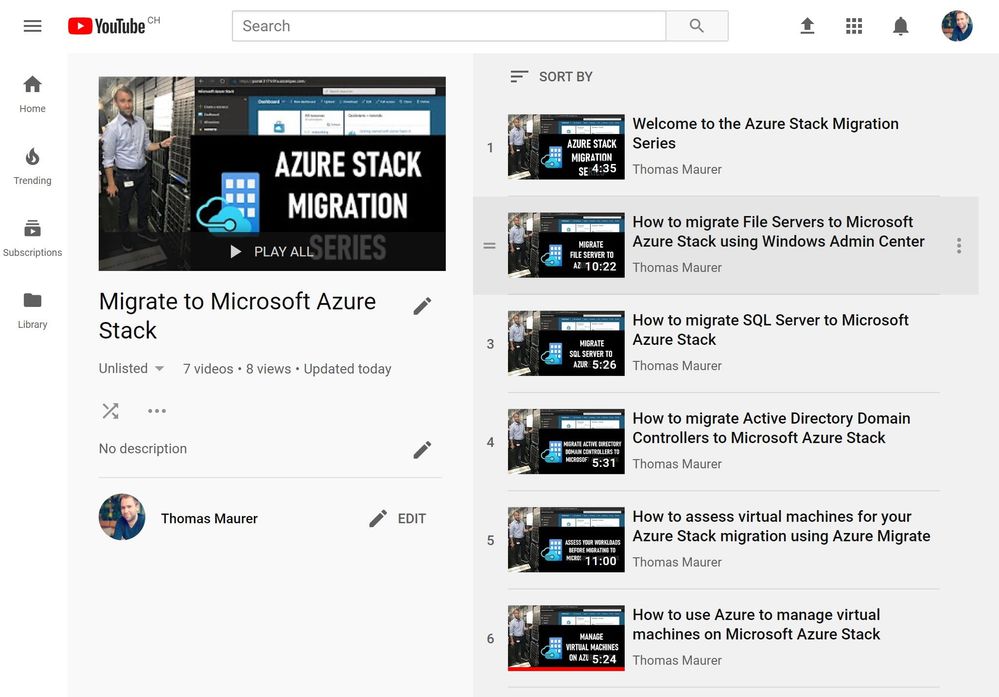Click the 5:26 SQL Server thumbnail

[x=566, y=343]
